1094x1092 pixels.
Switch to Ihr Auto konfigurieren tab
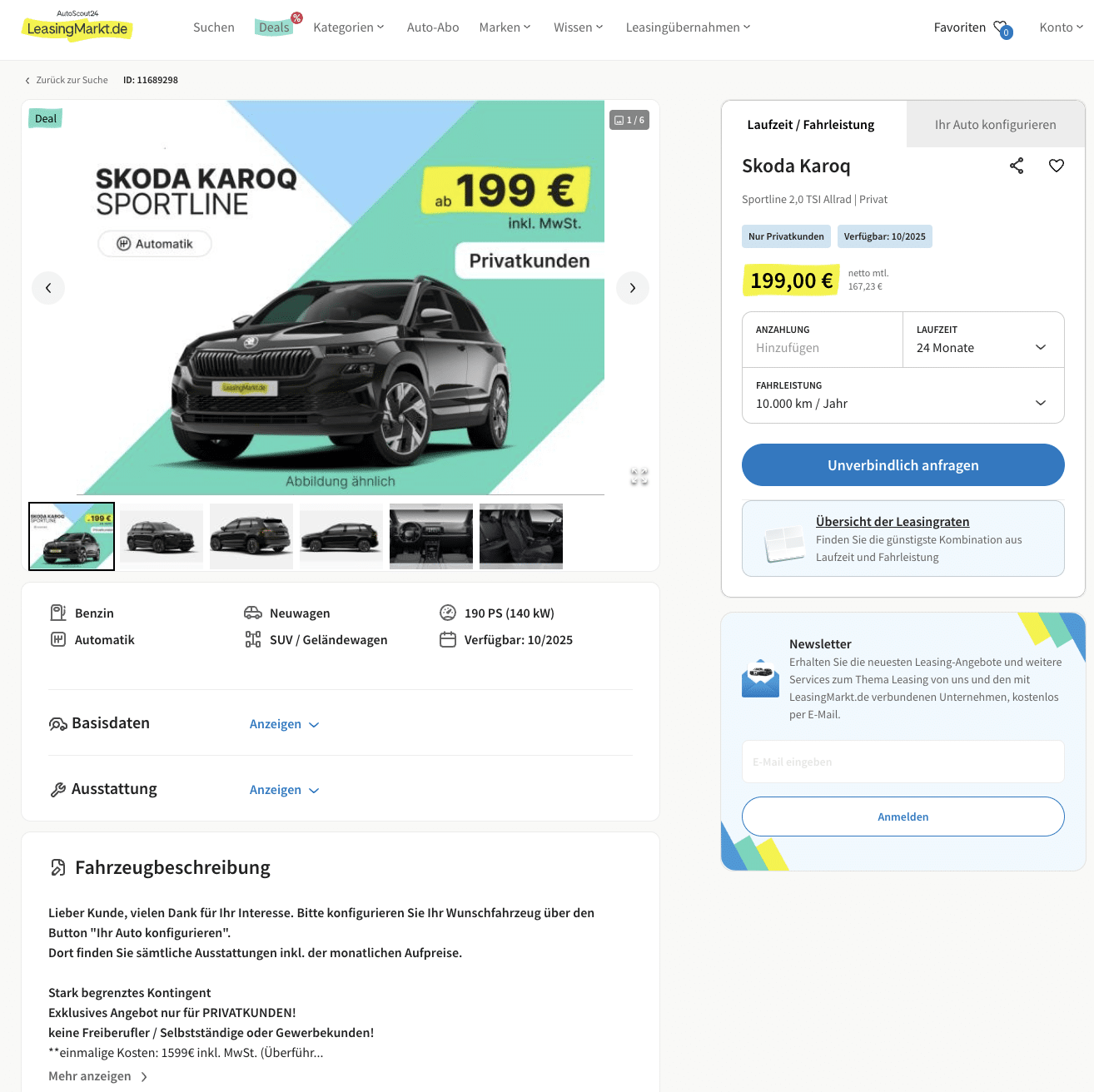click(x=995, y=124)
